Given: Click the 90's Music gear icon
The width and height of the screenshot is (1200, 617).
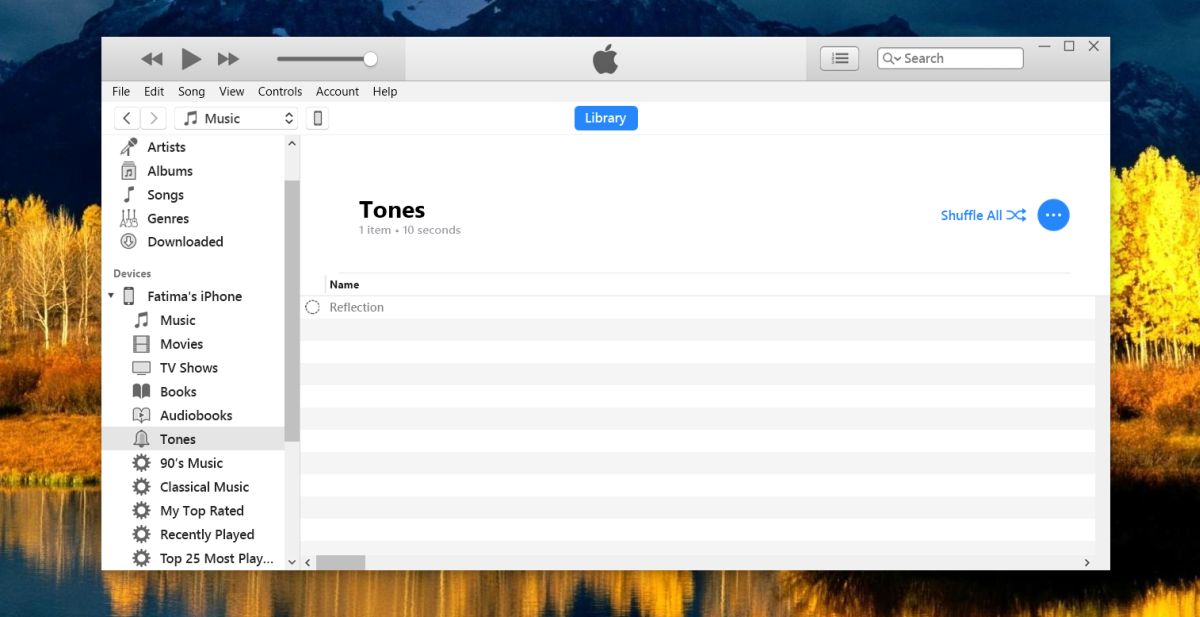Looking at the screenshot, I should [141, 463].
